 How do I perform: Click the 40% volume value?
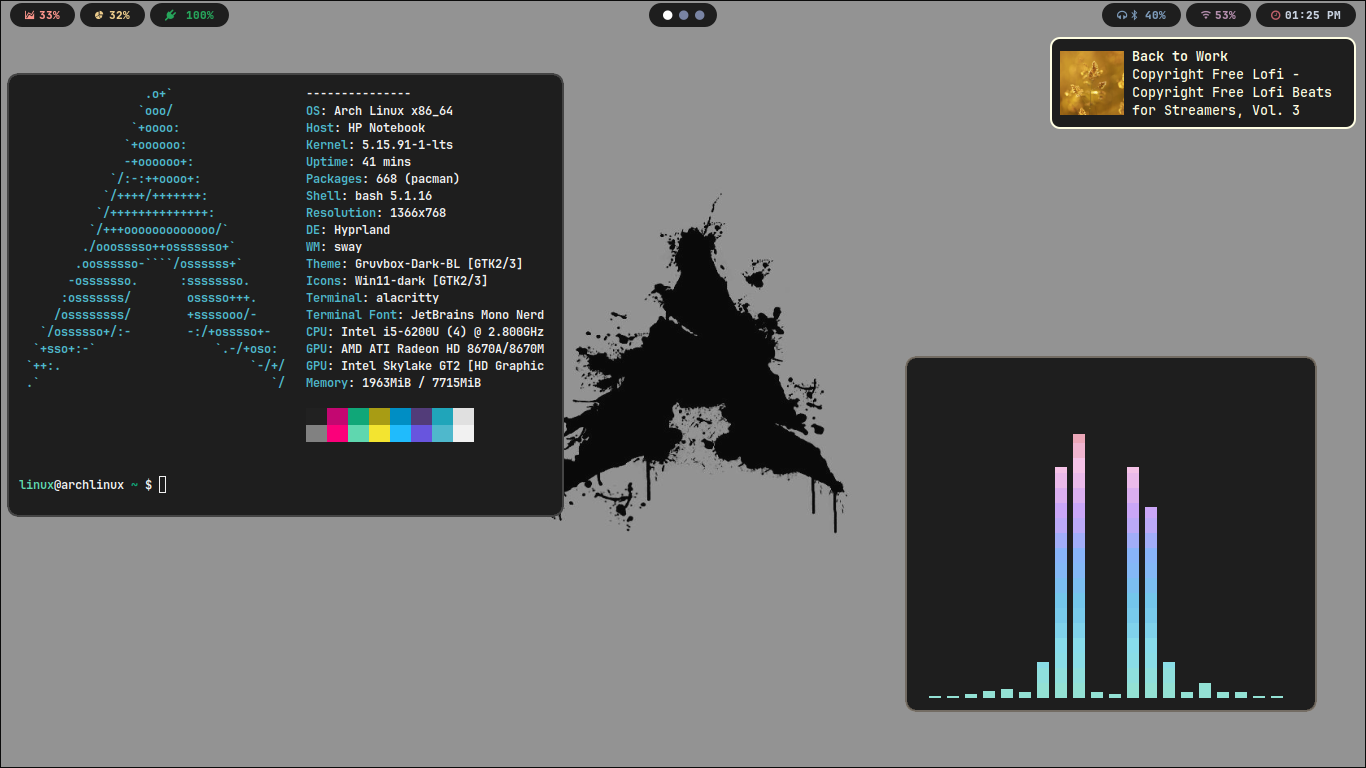click(1155, 15)
